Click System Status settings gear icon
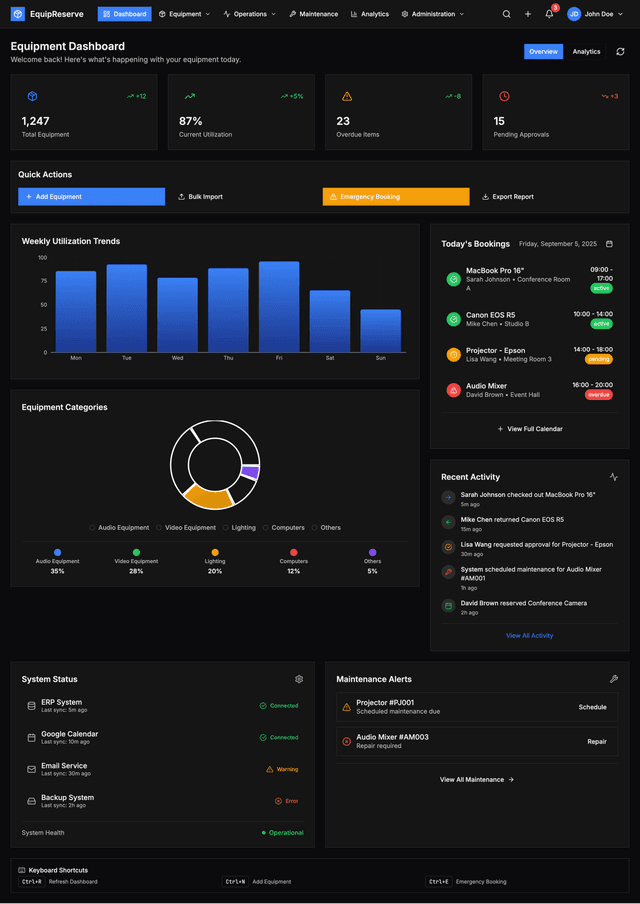Image resolution: width=640 pixels, height=904 pixels. coord(299,679)
